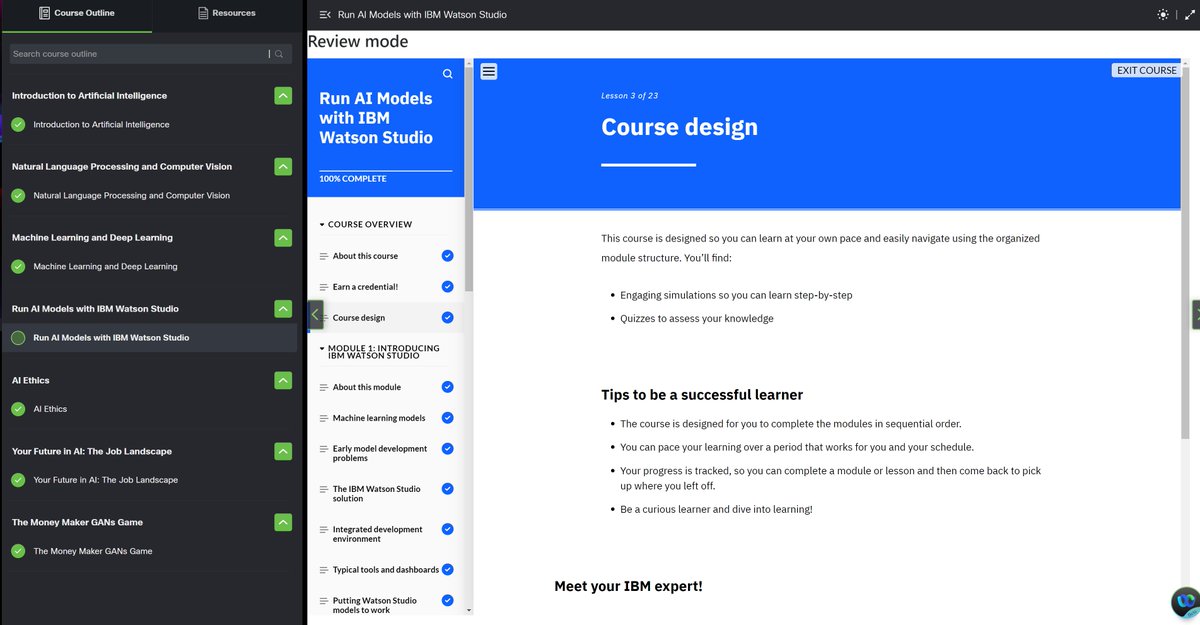Click the green check beside Money Maker GANs Game lesson

[x=18, y=551]
